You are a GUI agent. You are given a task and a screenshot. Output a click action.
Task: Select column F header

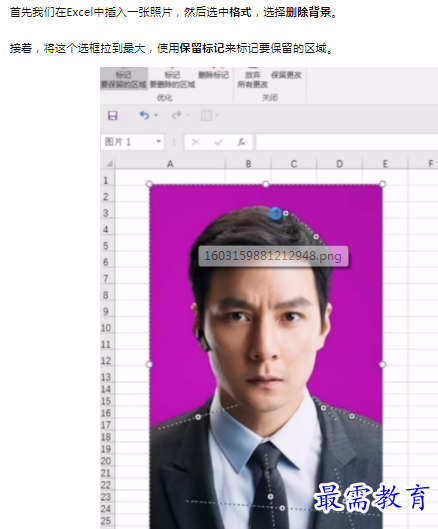click(423, 164)
